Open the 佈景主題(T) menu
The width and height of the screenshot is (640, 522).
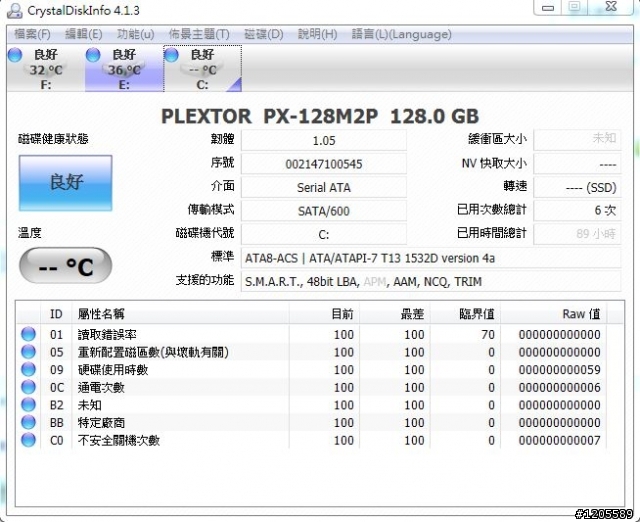click(x=199, y=34)
